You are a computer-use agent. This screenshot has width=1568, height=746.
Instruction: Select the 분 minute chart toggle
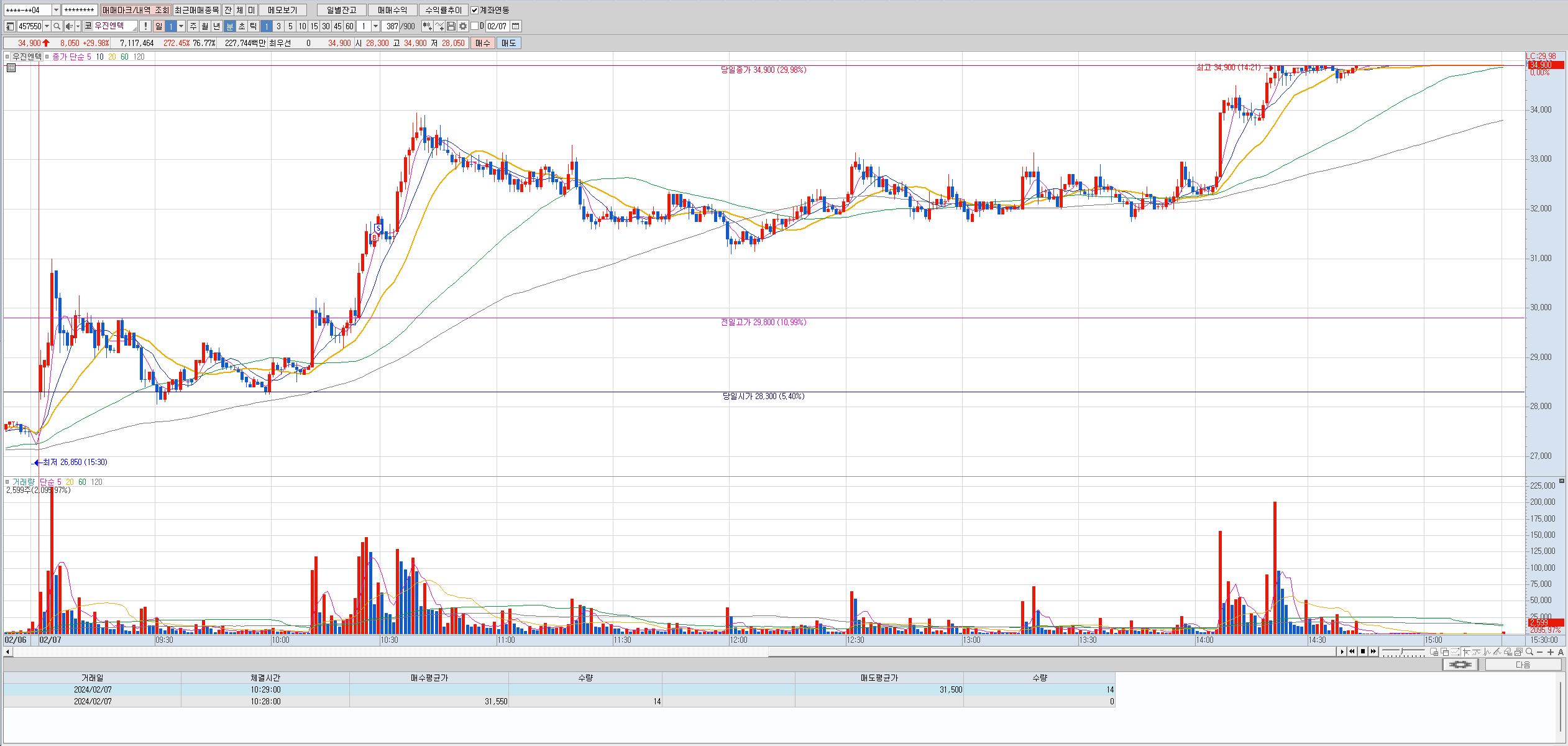229,26
